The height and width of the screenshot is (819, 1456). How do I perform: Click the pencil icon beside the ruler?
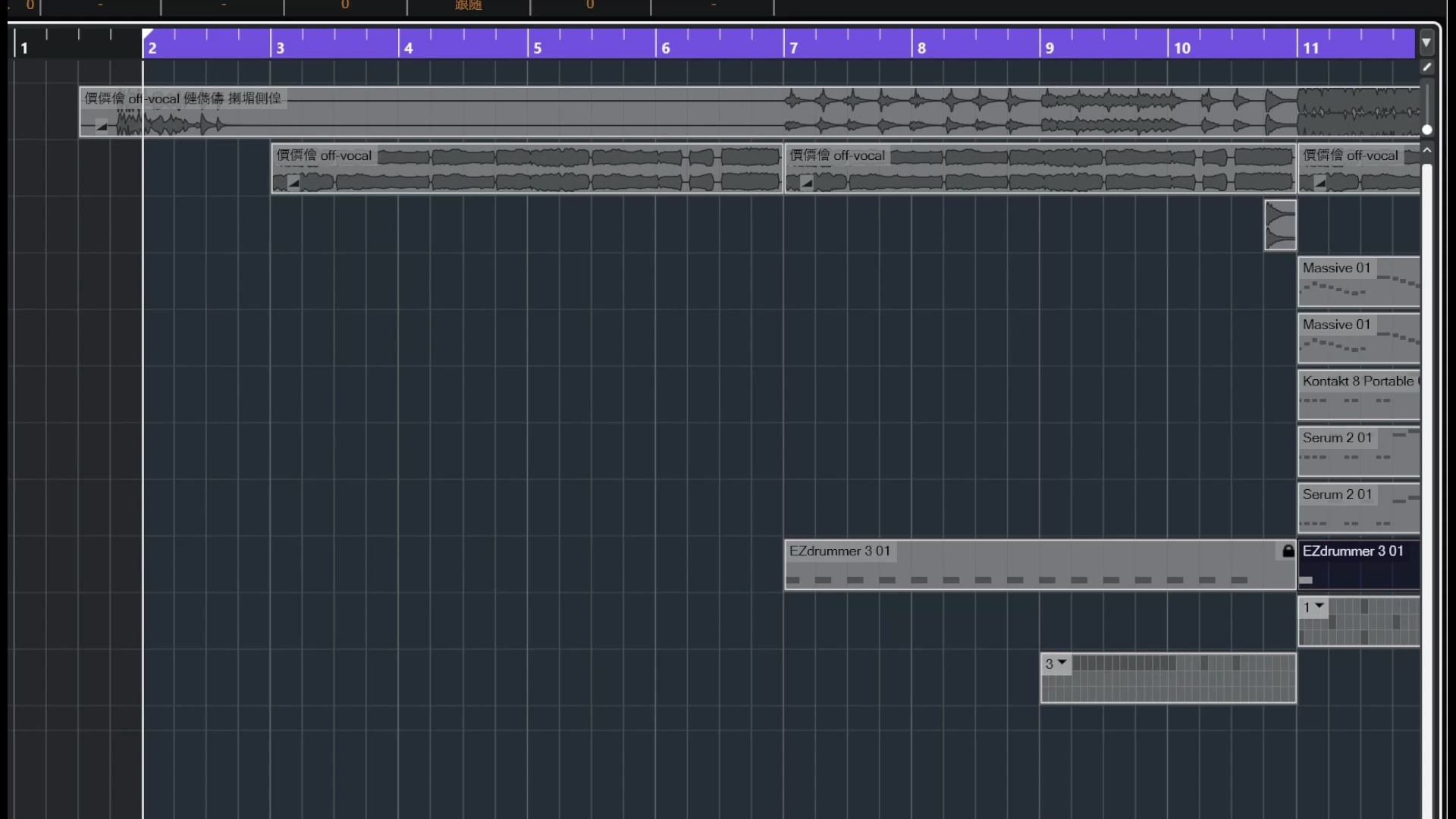[x=1426, y=67]
